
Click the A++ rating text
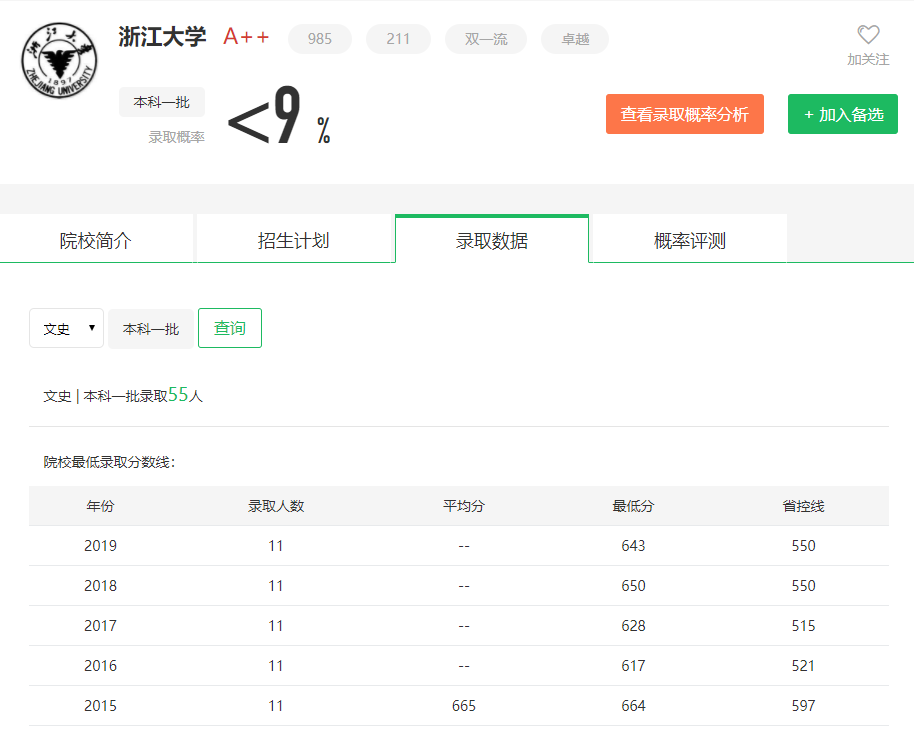click(246, 37)
